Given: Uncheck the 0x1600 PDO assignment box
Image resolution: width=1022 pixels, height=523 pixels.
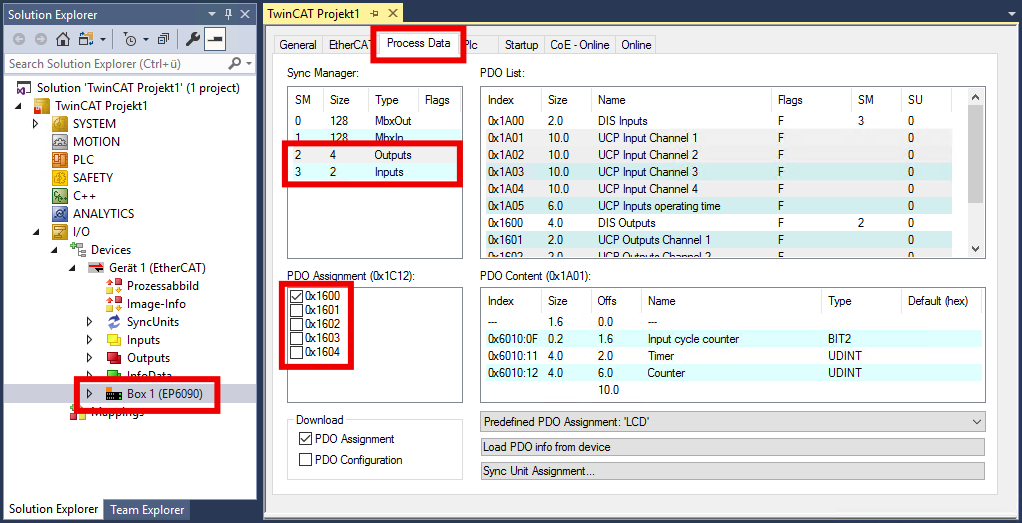Looking at the screenshot, I should pos(296,295).
